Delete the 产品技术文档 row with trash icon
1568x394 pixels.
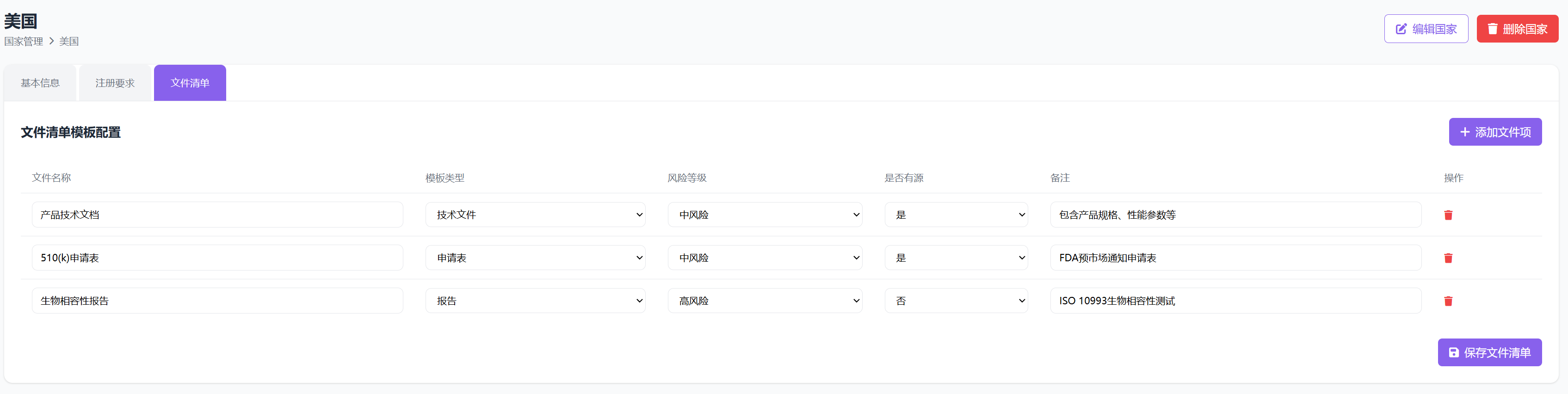tap(1448, 215)
